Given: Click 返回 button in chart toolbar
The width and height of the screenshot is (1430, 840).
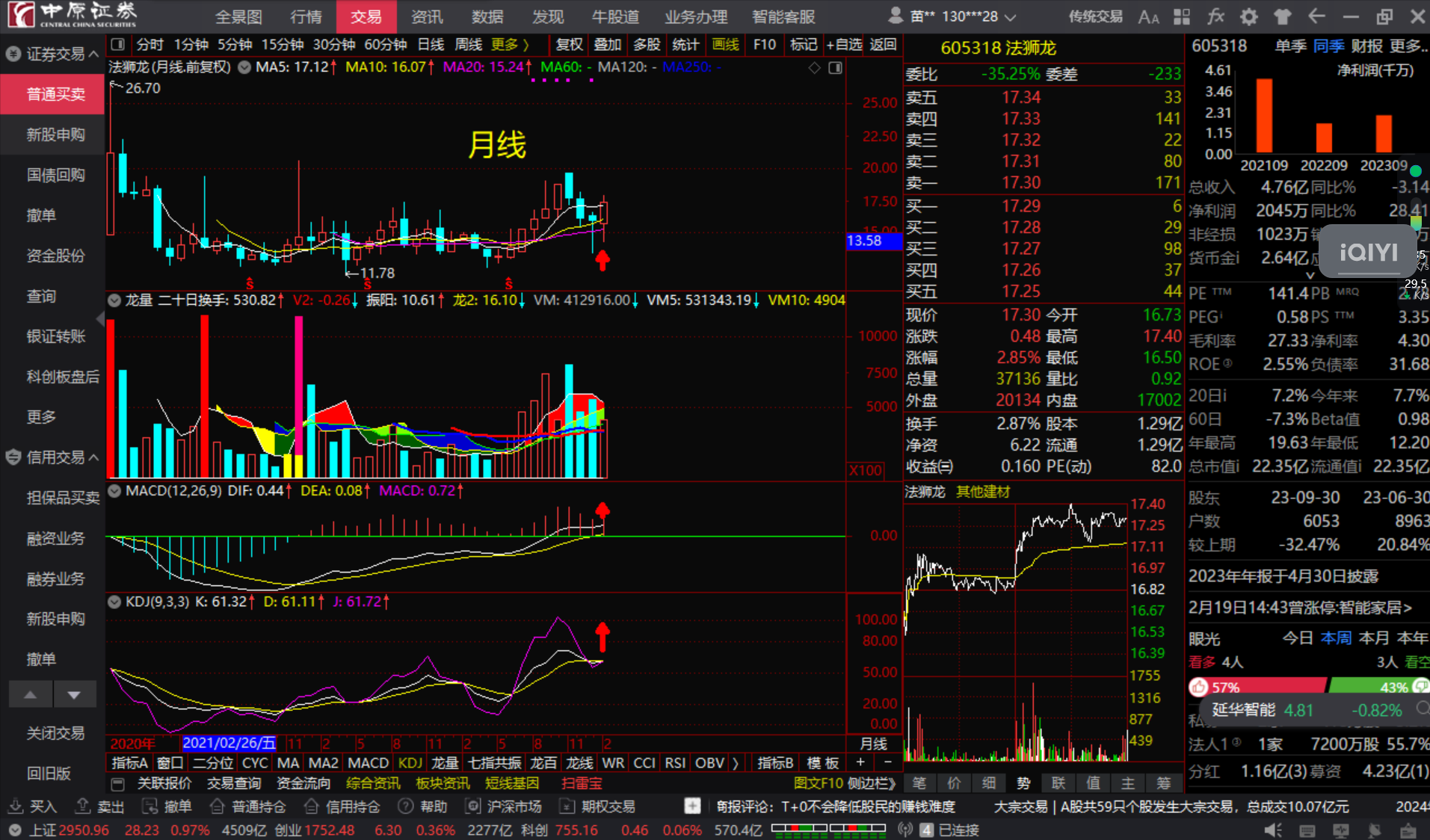Looking at the screenshot, I should pyautogui.click(x=883, y=45).
